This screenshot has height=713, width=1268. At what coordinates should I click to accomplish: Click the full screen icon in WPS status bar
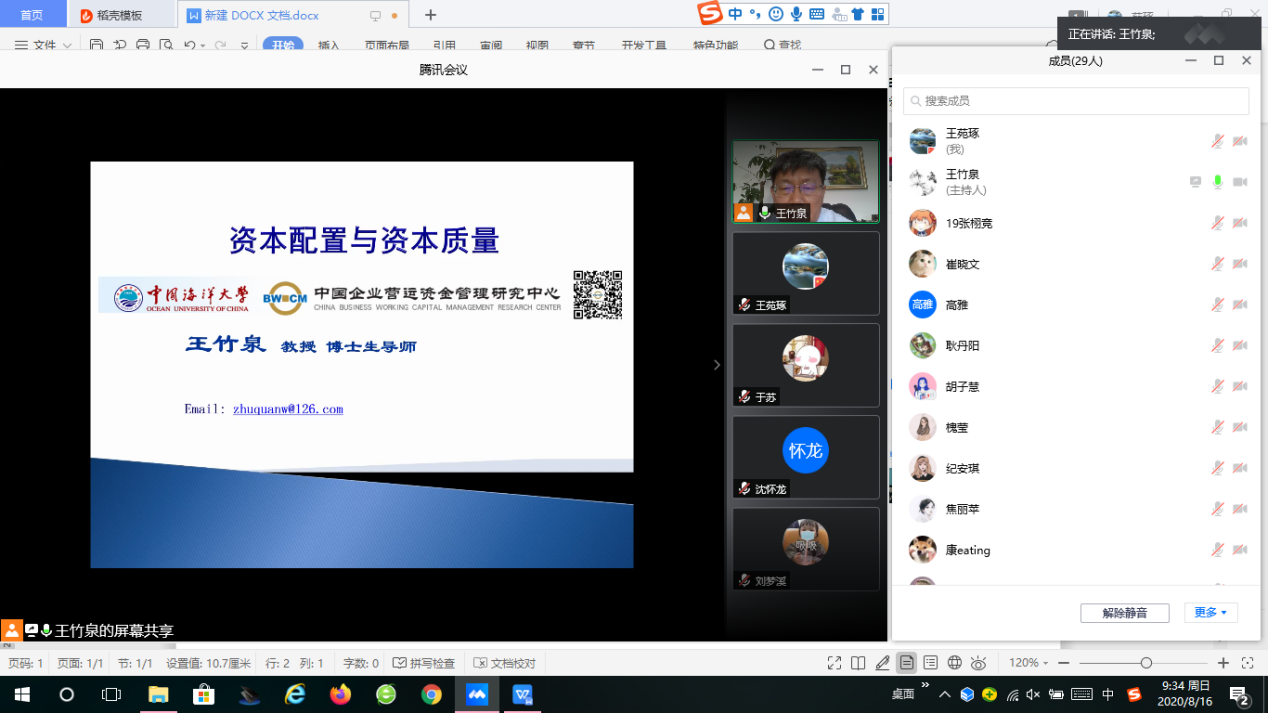pos(834,663)
